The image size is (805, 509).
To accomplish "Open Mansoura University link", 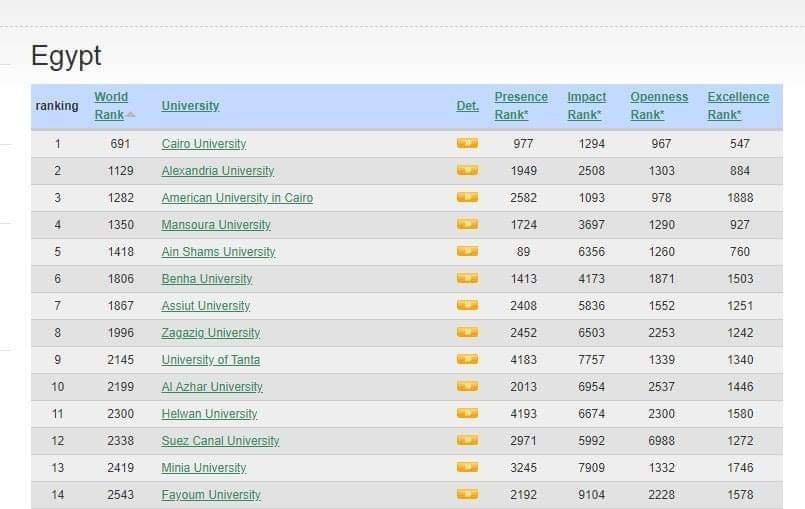I will coord(216,224).
